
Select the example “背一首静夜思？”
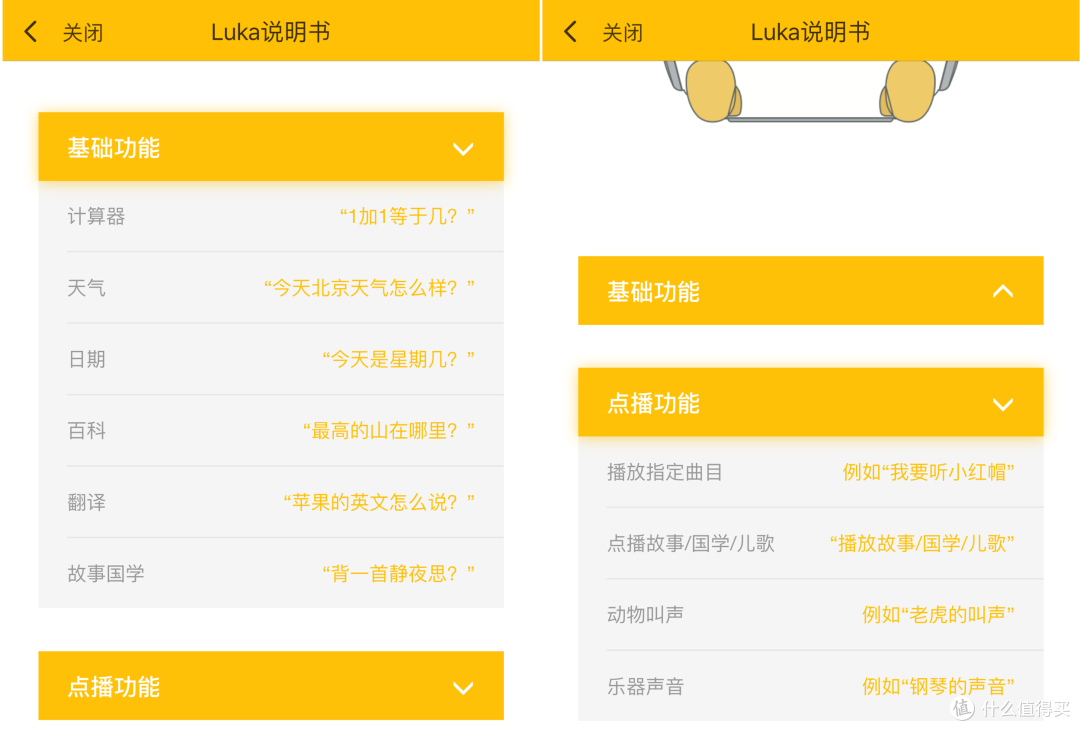click(399, 573)
